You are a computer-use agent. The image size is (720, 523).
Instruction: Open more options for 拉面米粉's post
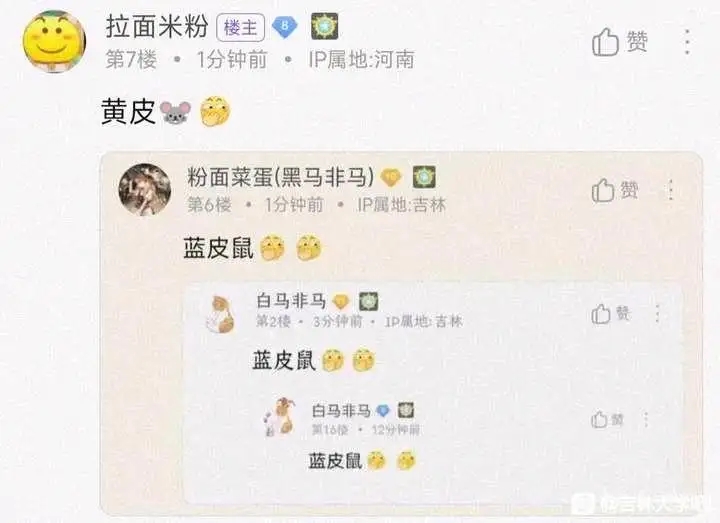click(687, 42)
